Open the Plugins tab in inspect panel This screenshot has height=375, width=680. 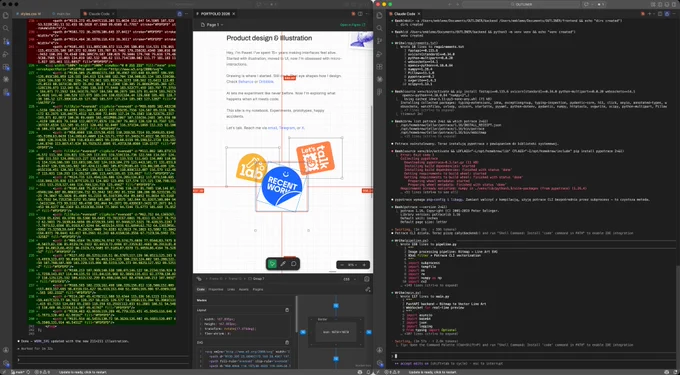pyautogui.click(x=258, y=289)
